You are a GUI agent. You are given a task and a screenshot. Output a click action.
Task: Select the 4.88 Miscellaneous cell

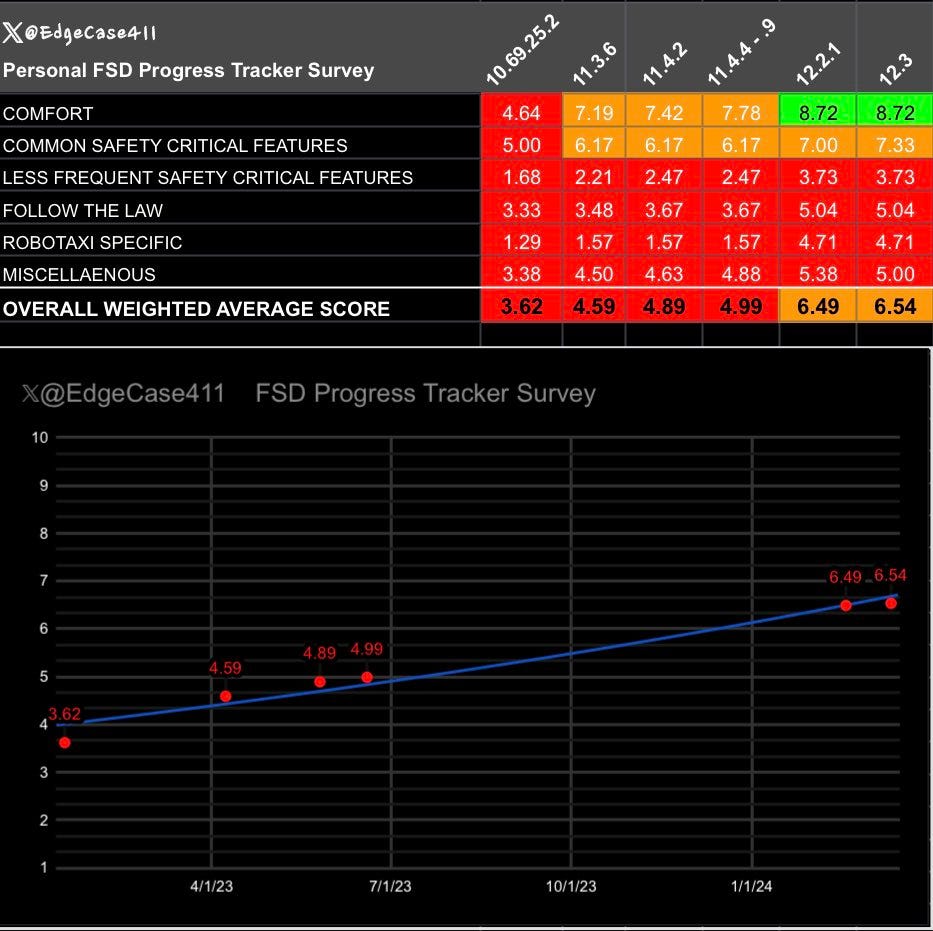[741, 273]
